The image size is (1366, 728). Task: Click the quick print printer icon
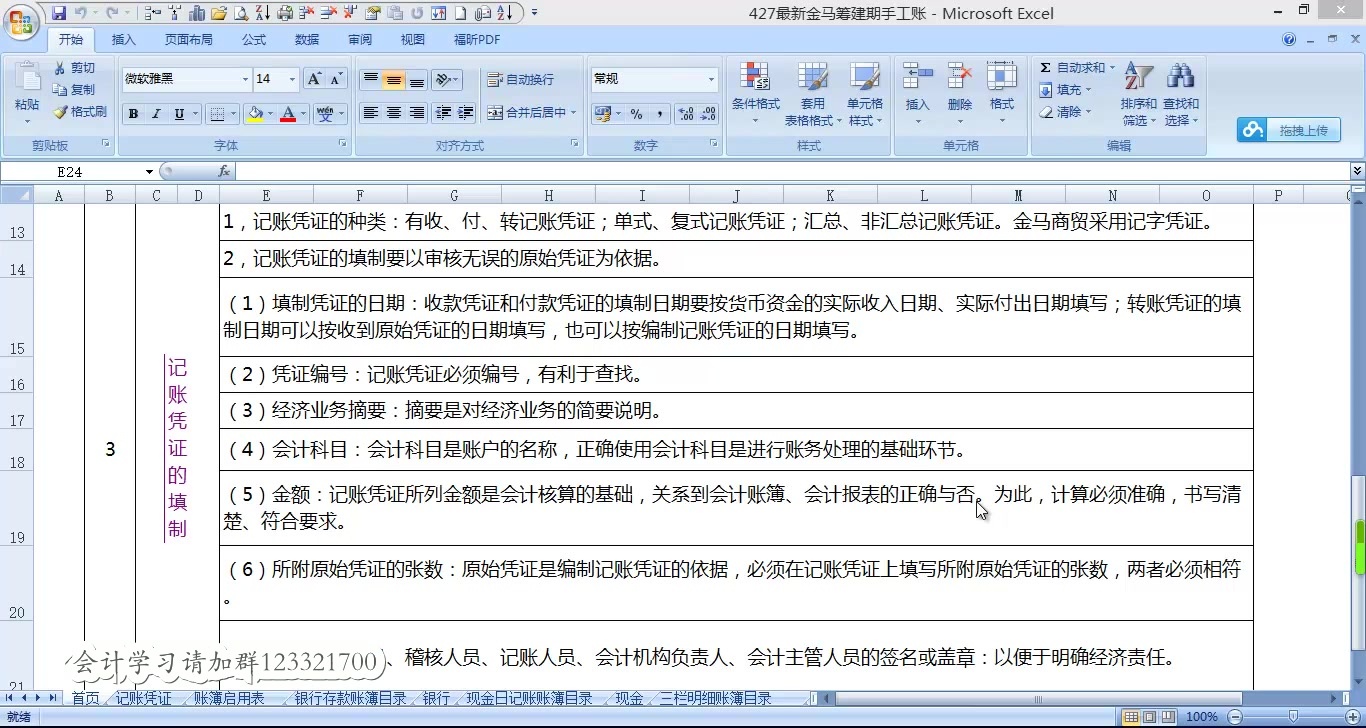click(x=285, y=13)
